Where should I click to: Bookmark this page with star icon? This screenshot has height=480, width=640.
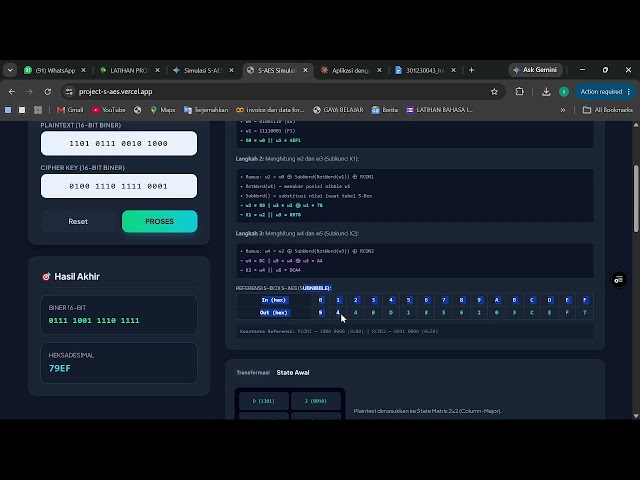494,92
